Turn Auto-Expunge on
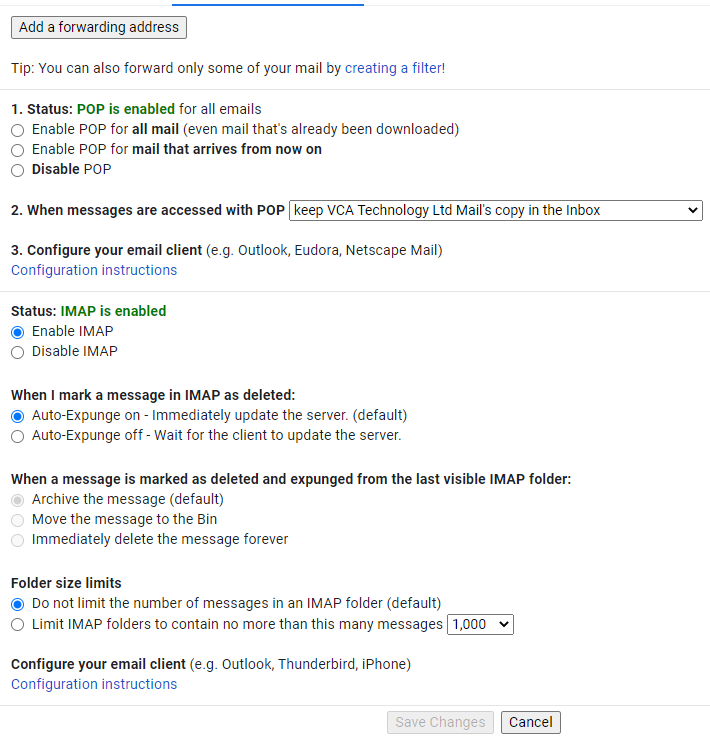This screenshot has width=710, height=747. tap(18, 416)
